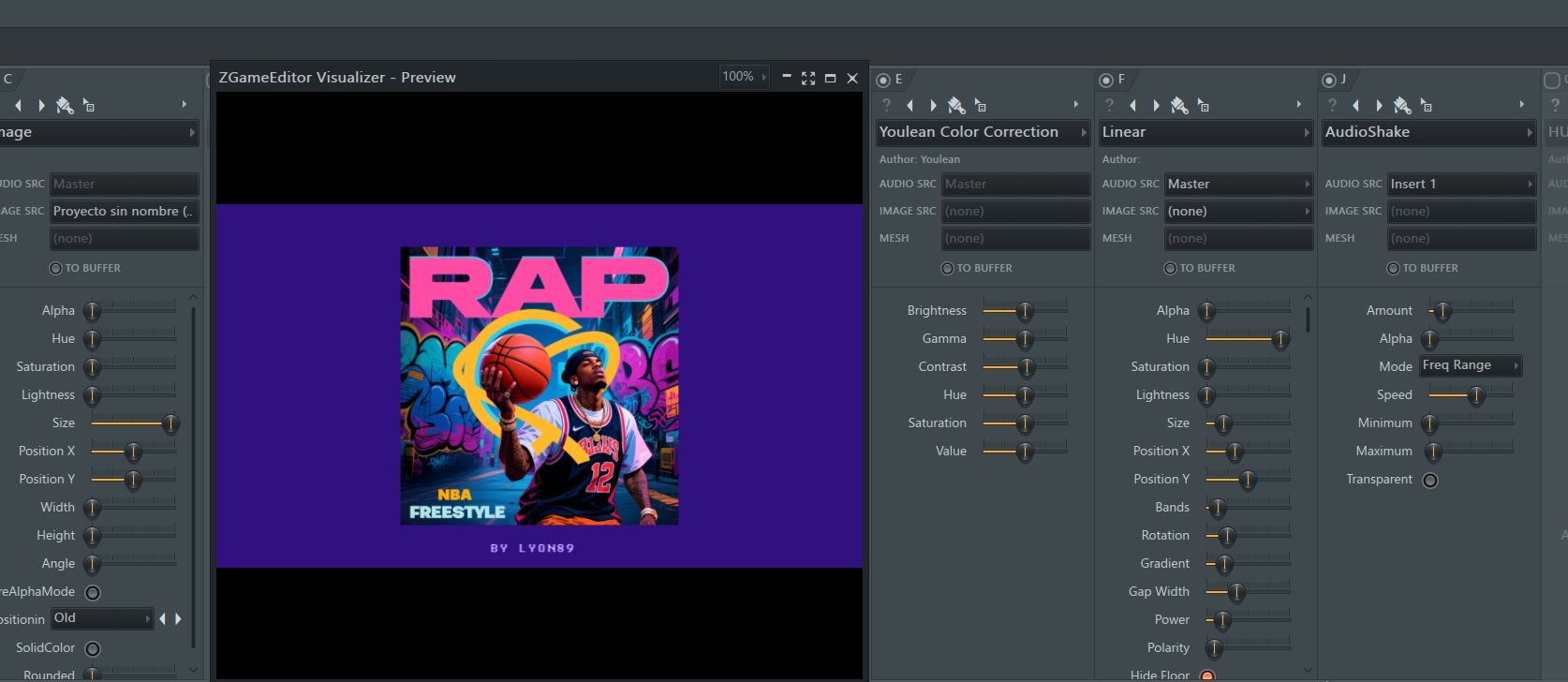Click the layer C parameters scrollbar

(193, 476)
